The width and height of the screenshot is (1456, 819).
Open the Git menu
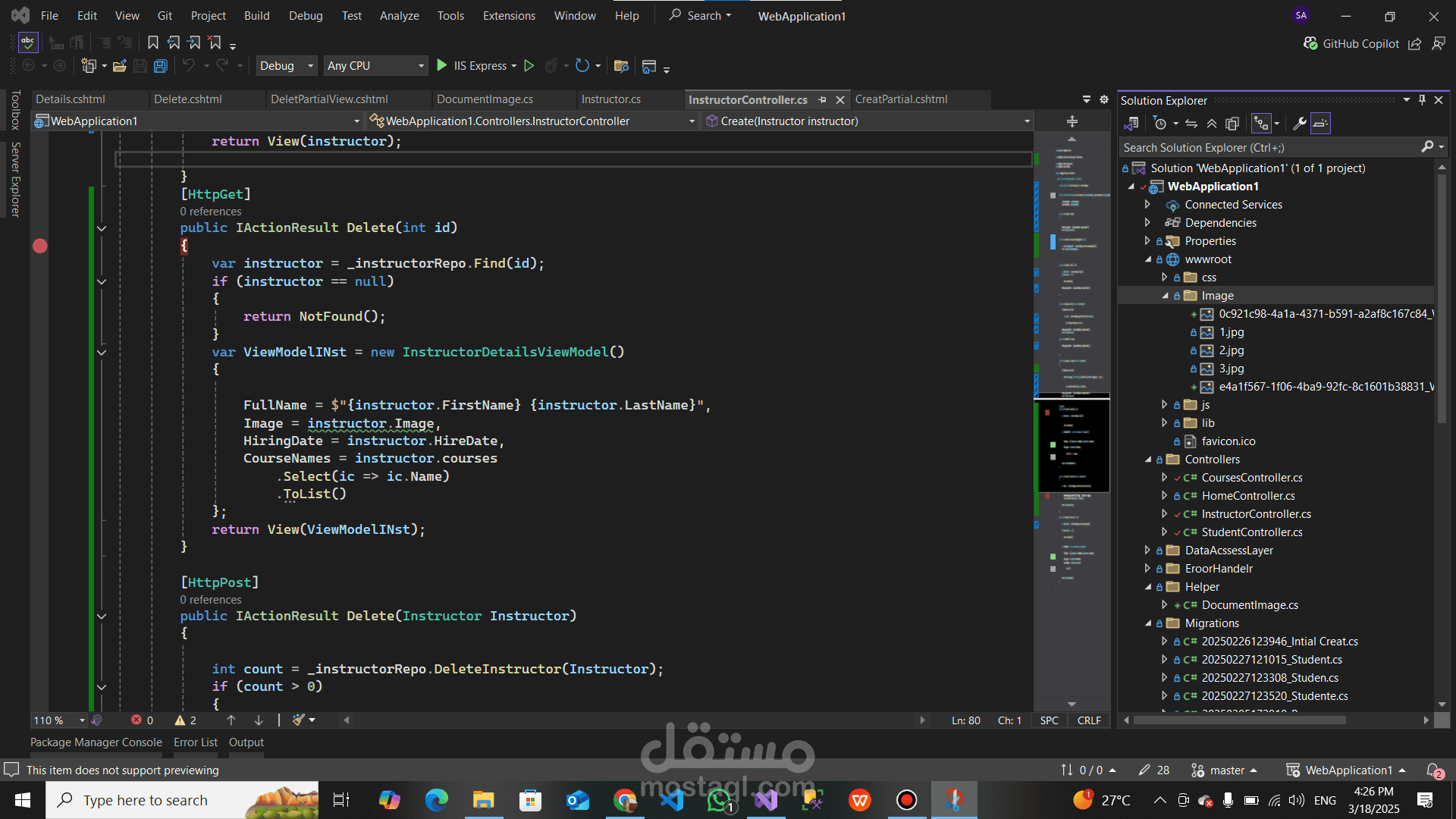coord(165,16)
